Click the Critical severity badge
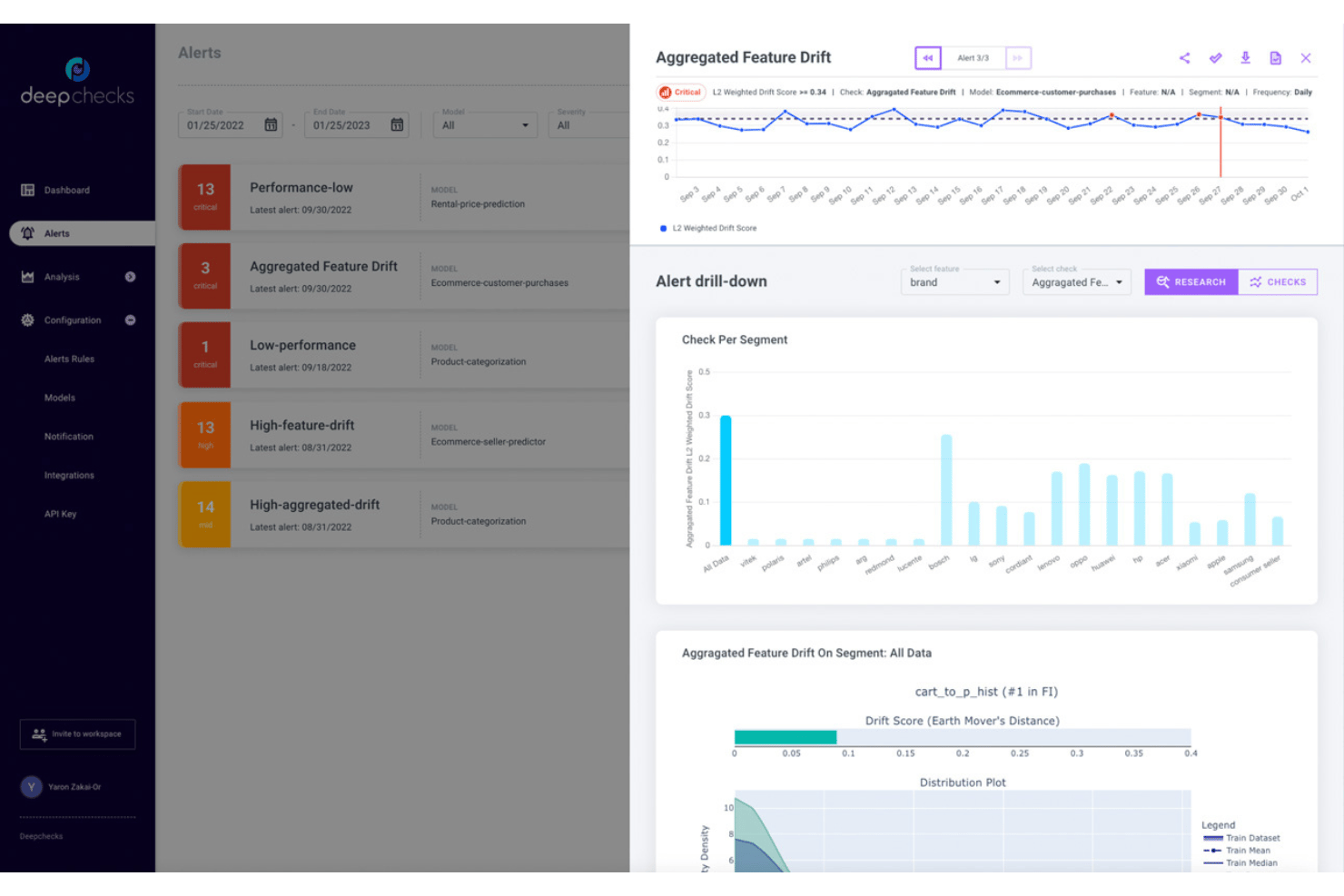Screen dimensions: 1344x896 click(681, 92)
